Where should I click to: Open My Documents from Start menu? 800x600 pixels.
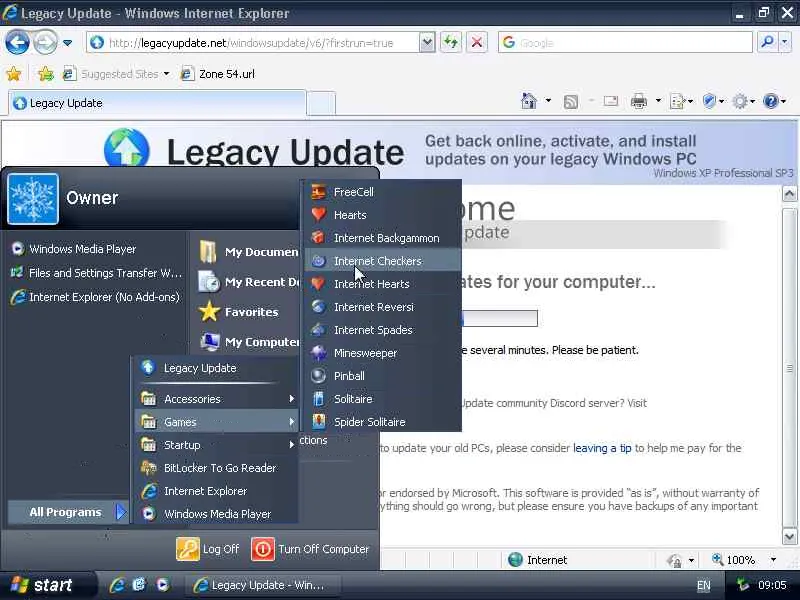click(x=248, y=252)
